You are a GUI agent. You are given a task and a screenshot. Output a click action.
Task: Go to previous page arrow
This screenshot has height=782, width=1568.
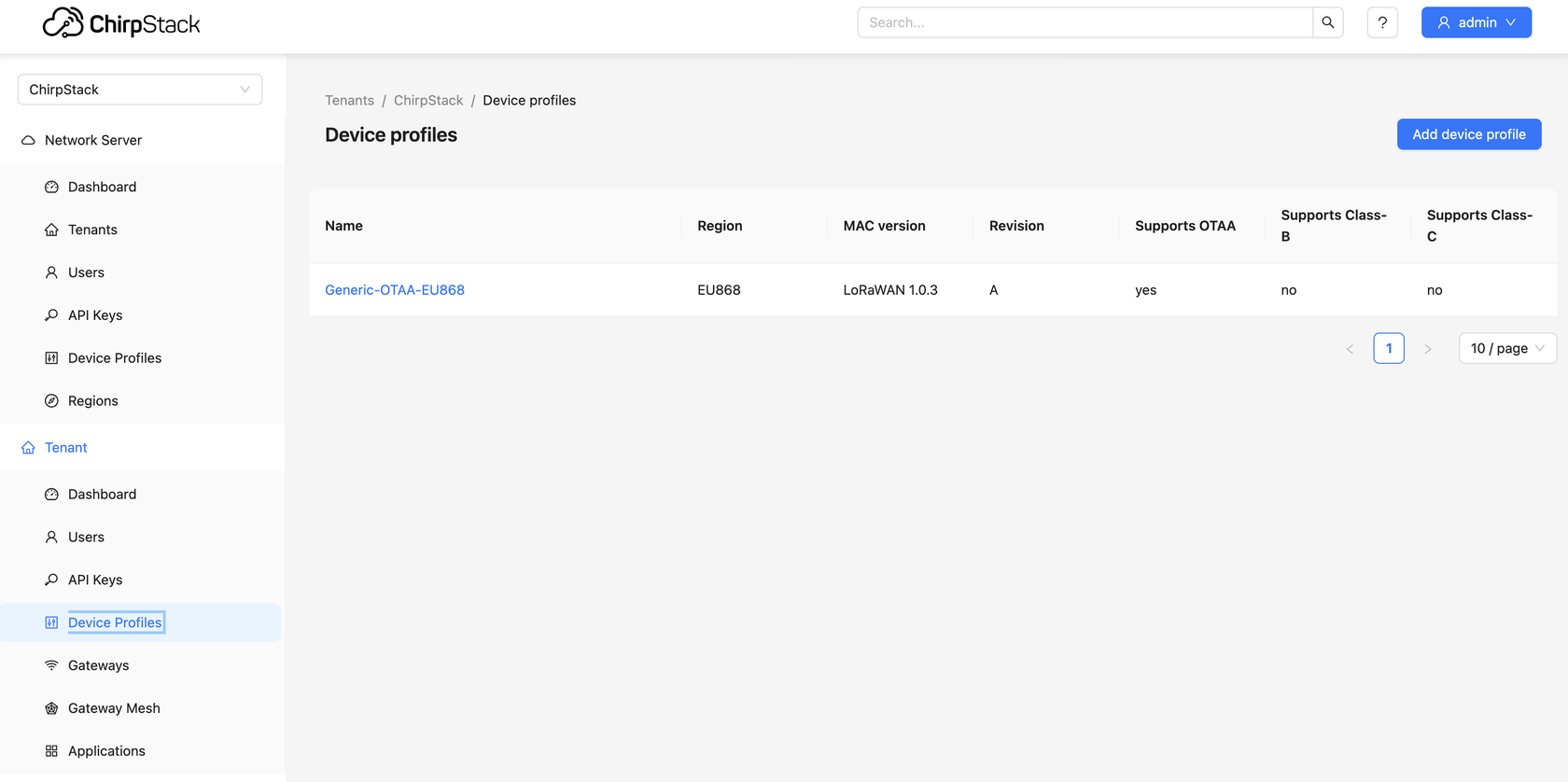1350,349
